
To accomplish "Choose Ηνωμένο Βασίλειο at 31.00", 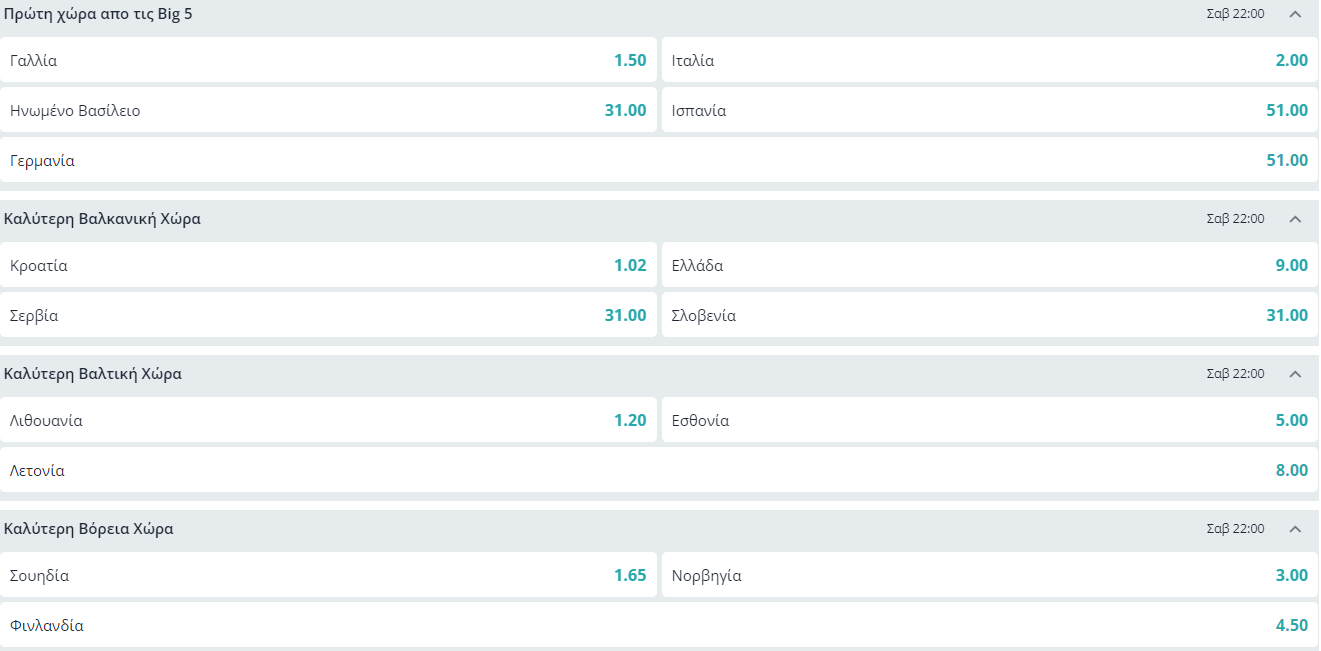I will point(329,110).
